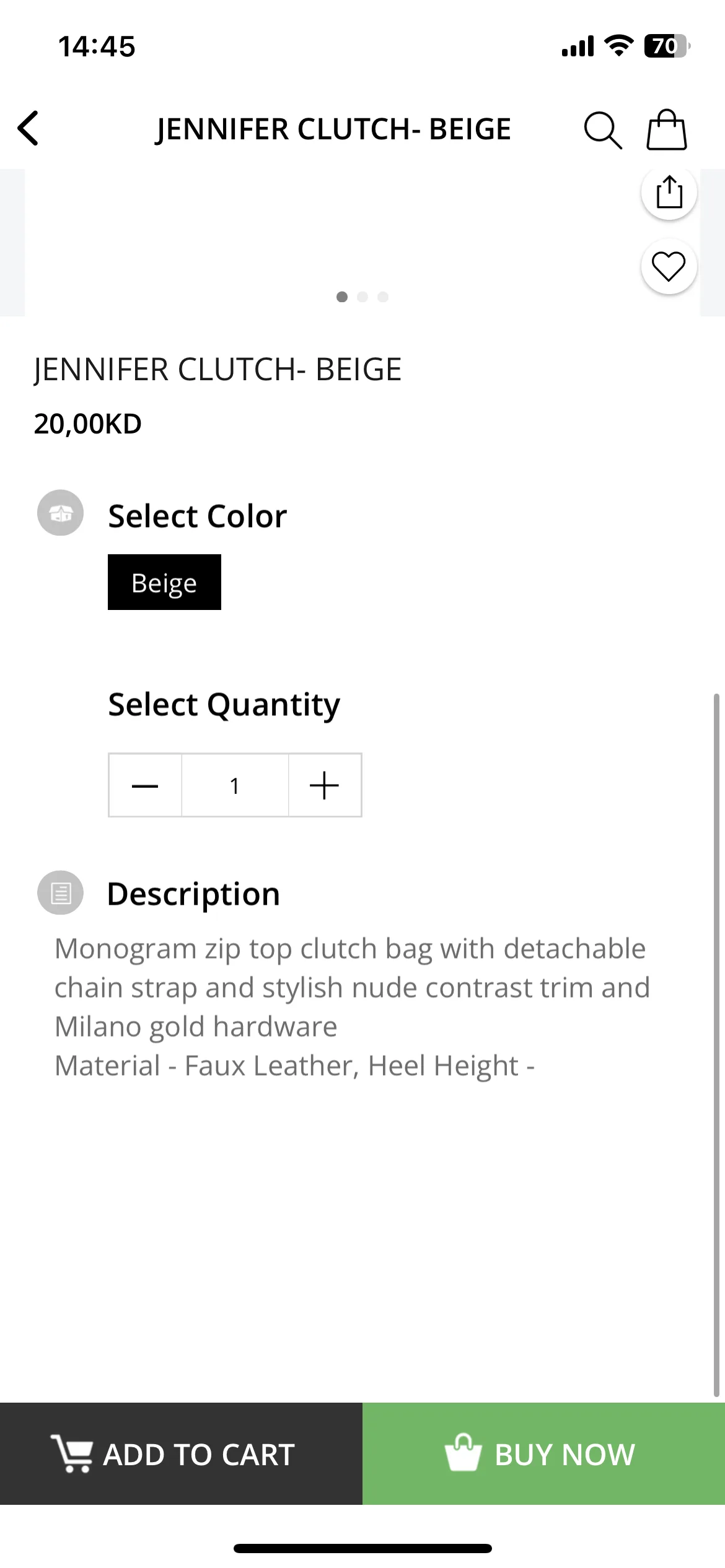Click the vertical scrollbar on right
The width and height of the screenshot is (725, 1568).
coord(716,1045)
